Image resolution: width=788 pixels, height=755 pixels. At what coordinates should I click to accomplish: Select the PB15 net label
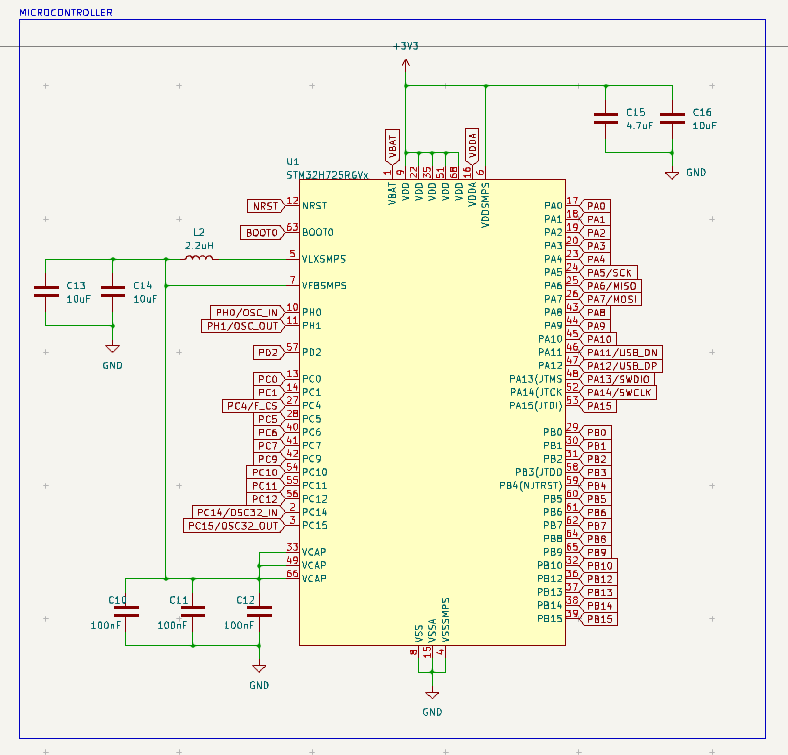pos(599,619)
